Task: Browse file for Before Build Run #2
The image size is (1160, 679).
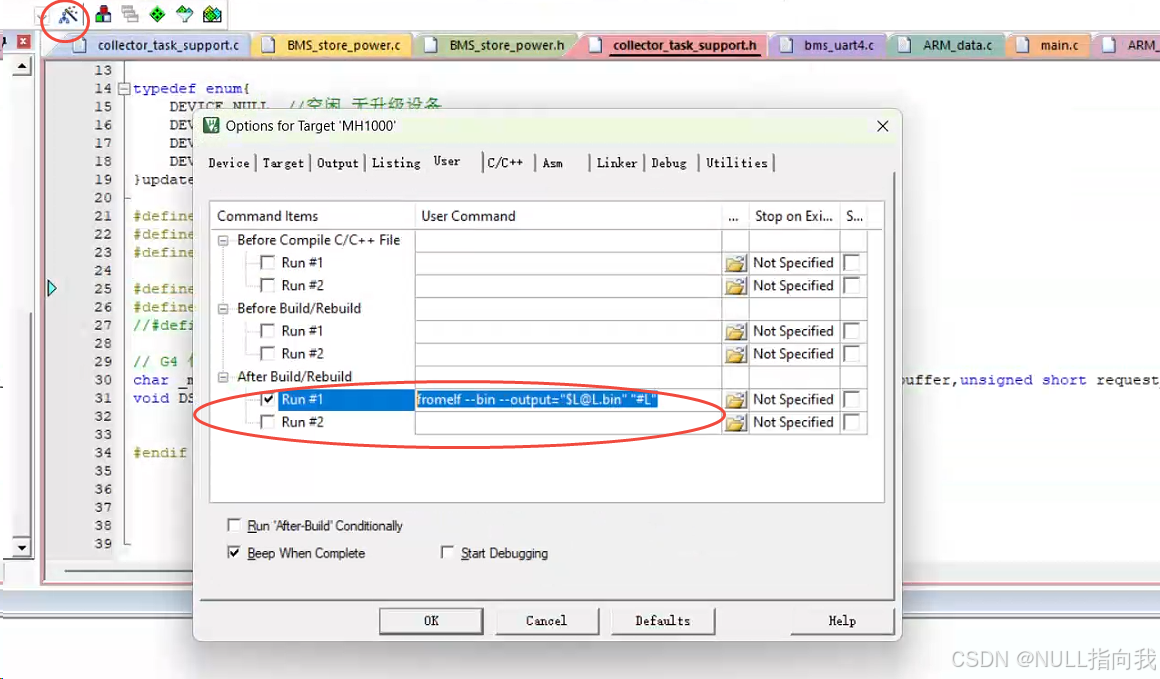Action: point(735,354)
